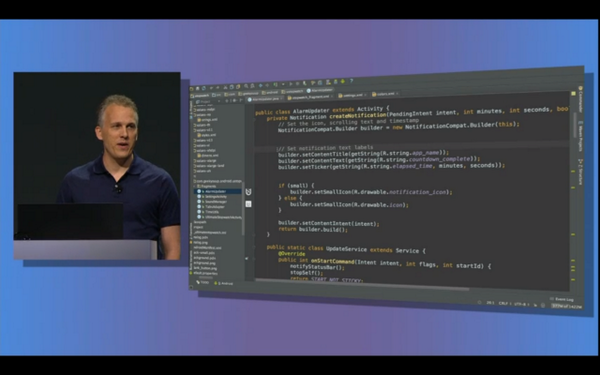Screen dimensions: 600x375
Task: Select values-xlarge-land folder in project tree
Action: 209,166
